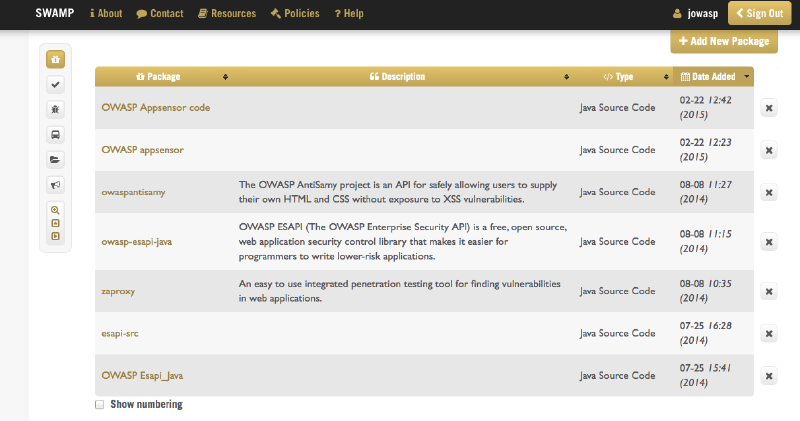This screenshot has height=421, width=800.
Task: Click the date 08-08 11:15 (2014)
Action: [706, 241]
